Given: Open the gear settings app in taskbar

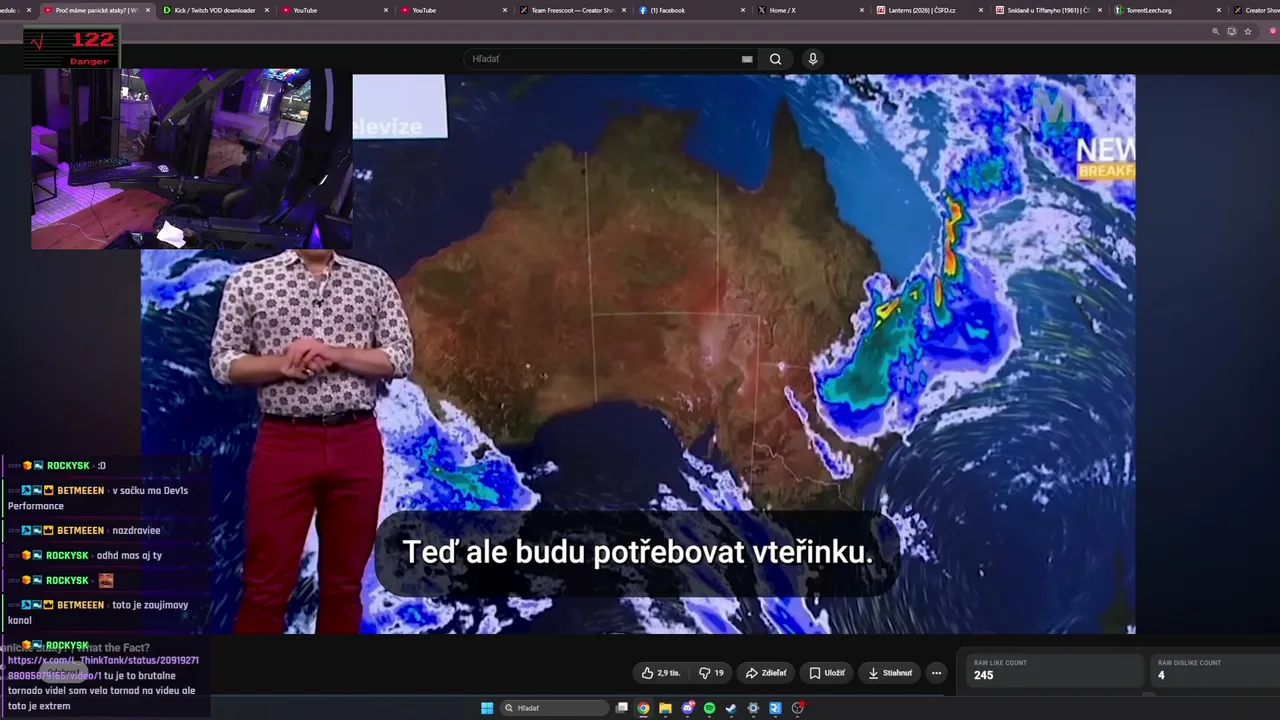Looking at the screenshot, I should tap(753, 708).
